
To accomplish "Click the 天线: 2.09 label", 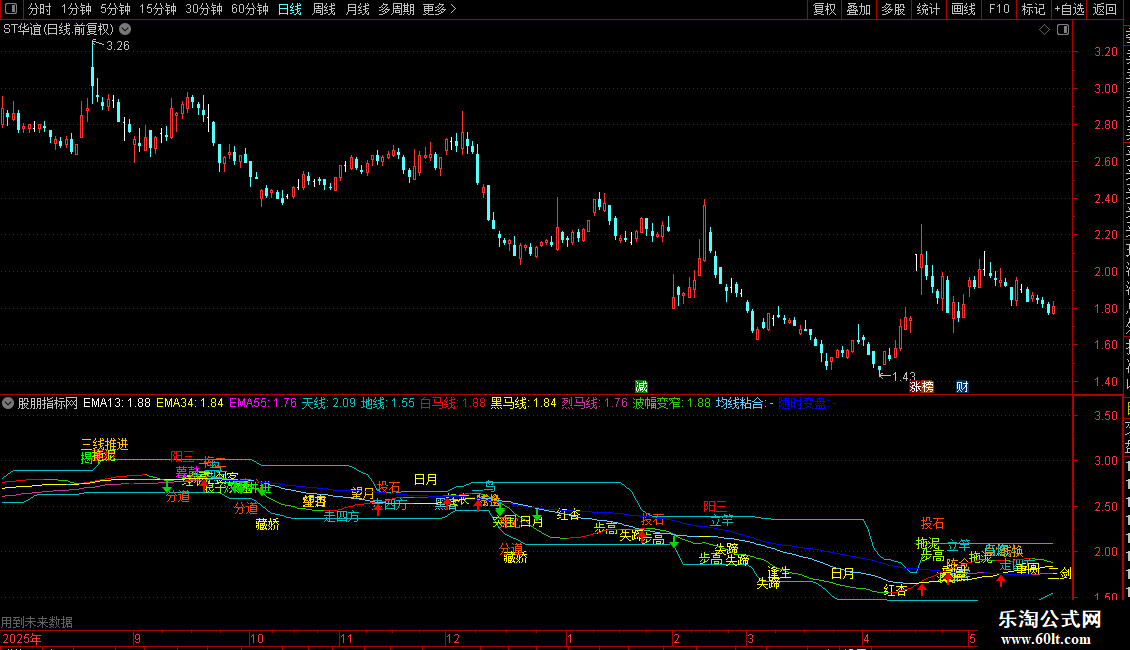I will (329, 403).
